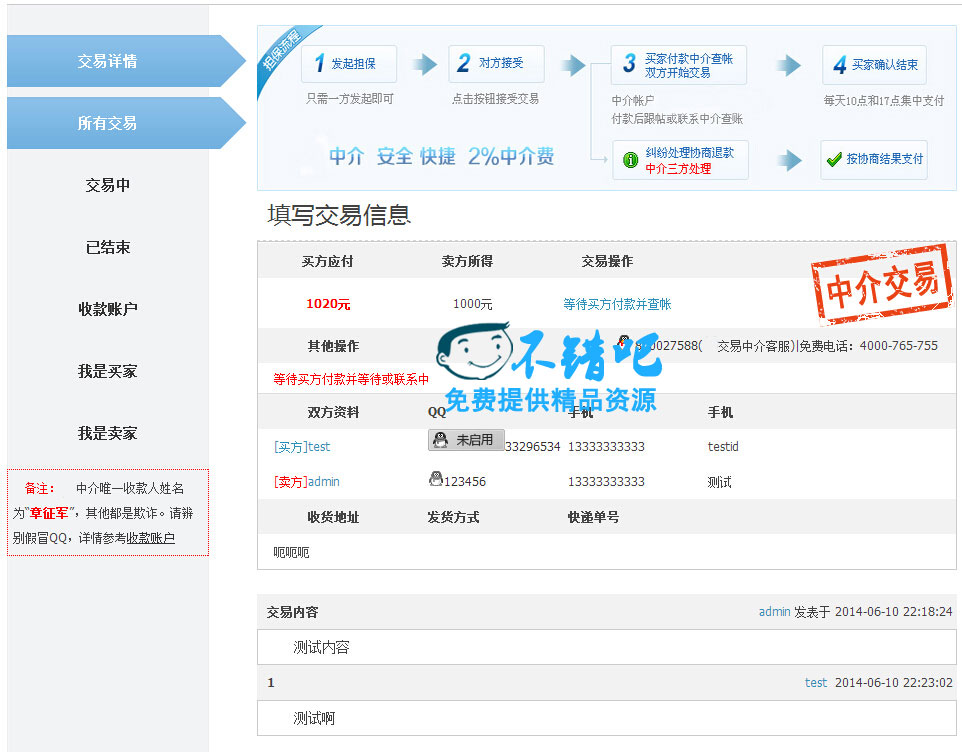Click the arrow icon after step 2
The width and height of the screenshot is (962, 752).
coord(574,65)
